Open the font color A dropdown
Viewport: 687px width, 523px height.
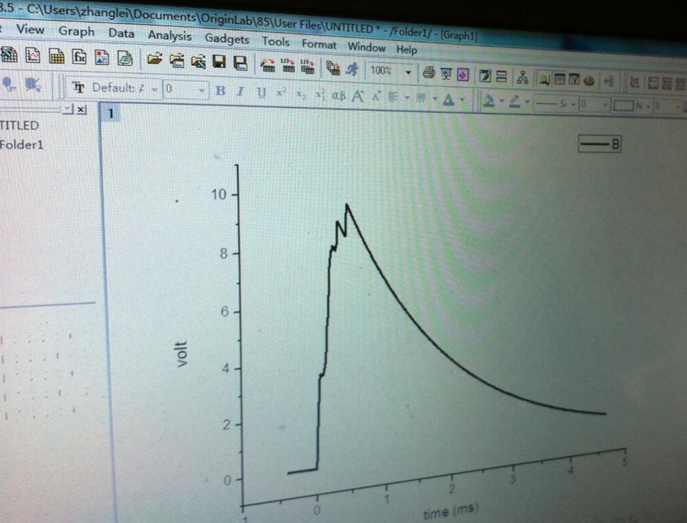(x=461, y=99)
